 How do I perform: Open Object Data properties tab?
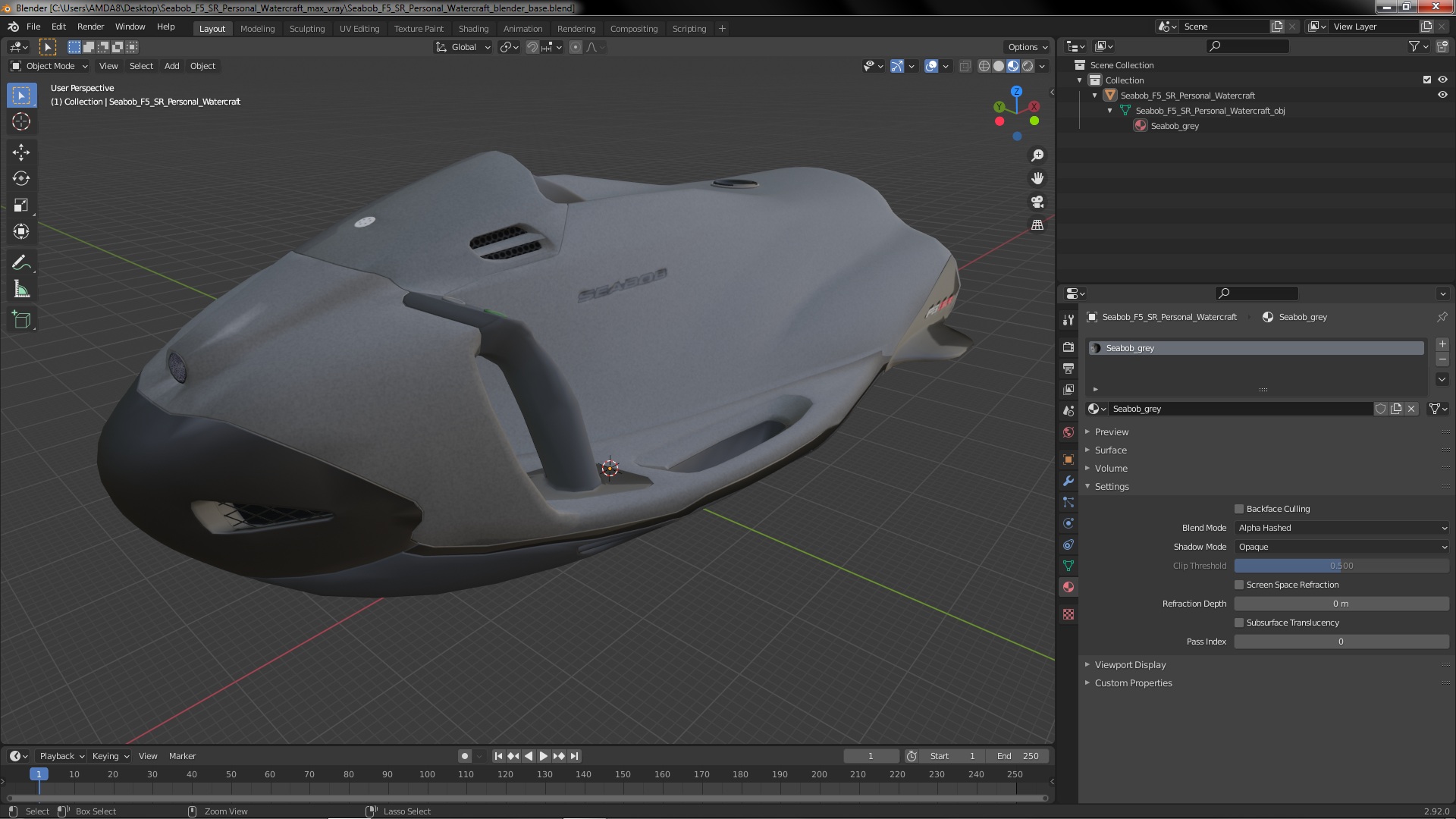tap(1068, 566)
